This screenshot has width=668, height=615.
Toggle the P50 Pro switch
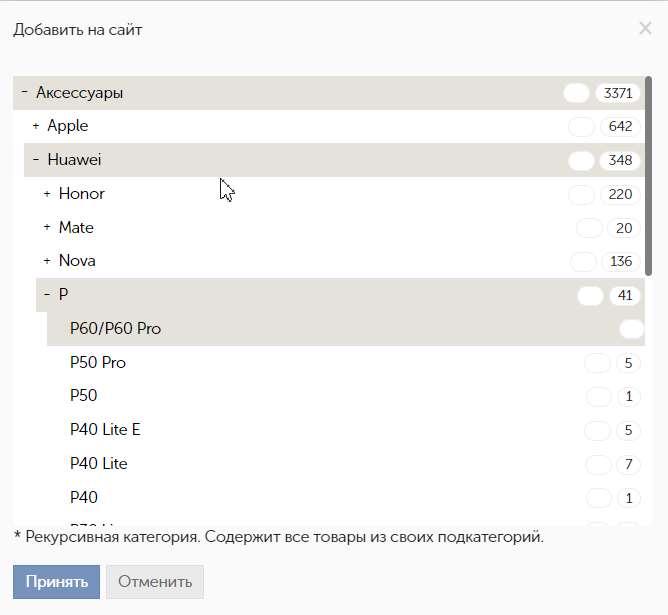[x=597, y=363]
